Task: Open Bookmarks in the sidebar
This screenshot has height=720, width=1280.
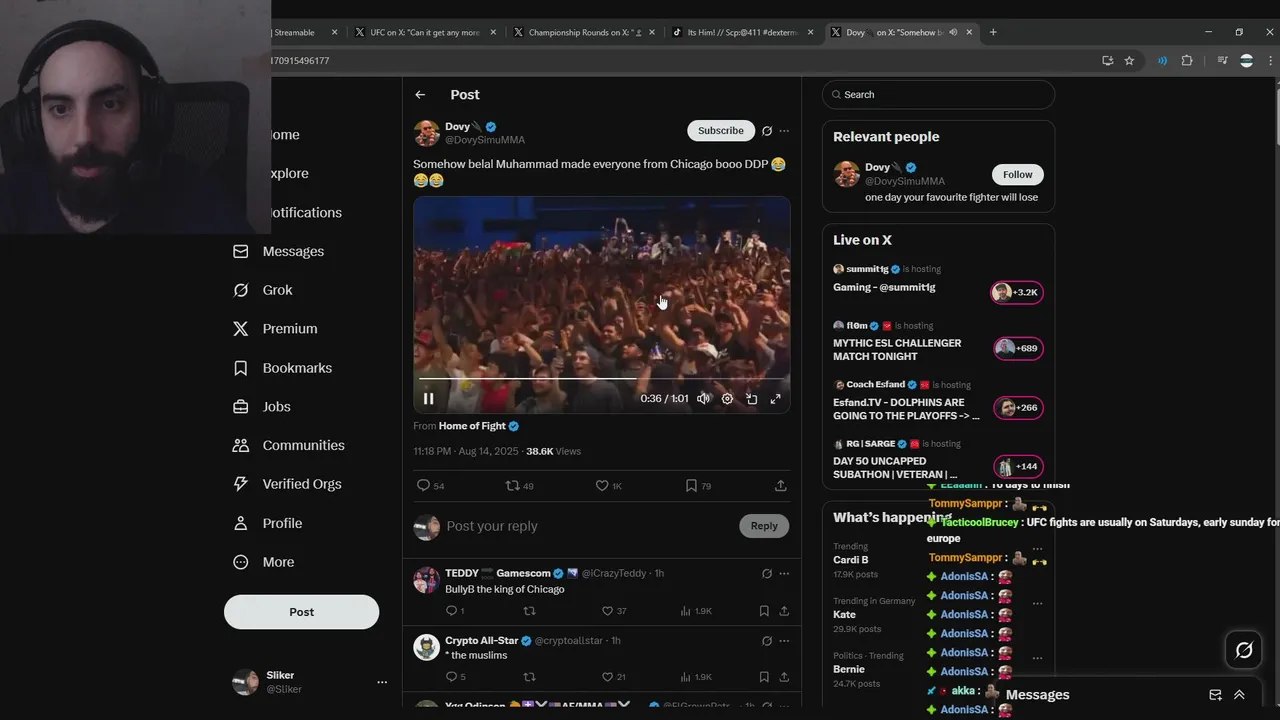Action: tap(282, 368)
